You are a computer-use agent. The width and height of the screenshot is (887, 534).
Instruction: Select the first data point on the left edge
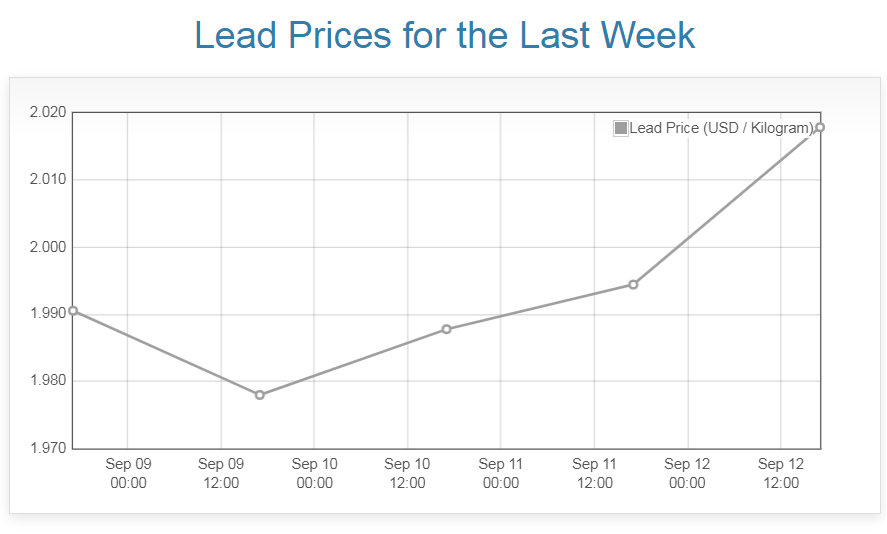pyautogui.click(x=73, y=311)
